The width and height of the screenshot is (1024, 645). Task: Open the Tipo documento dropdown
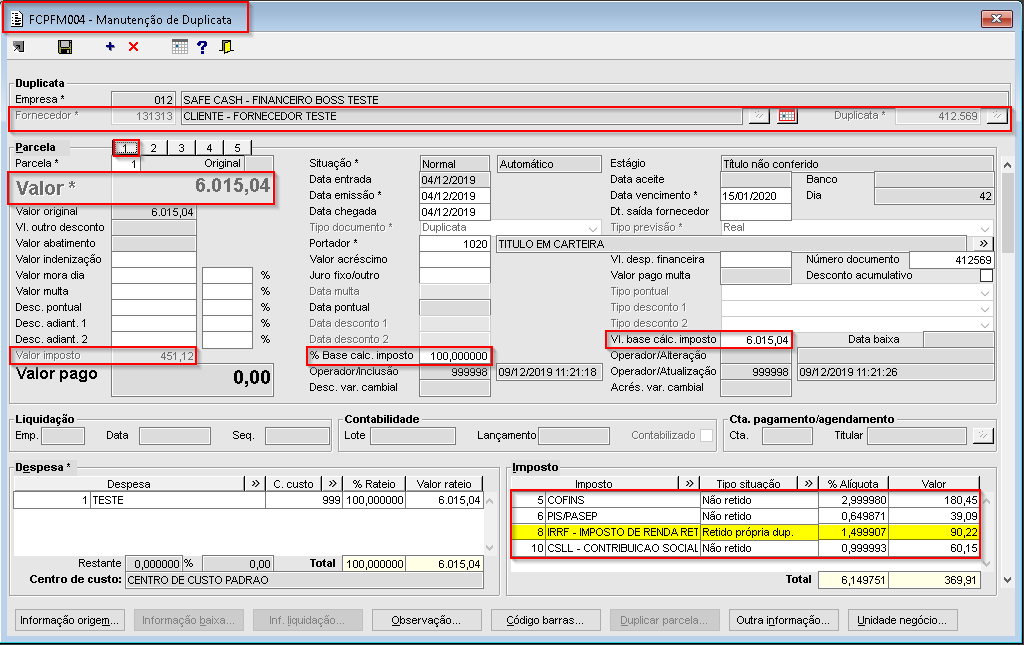[592, 228]
